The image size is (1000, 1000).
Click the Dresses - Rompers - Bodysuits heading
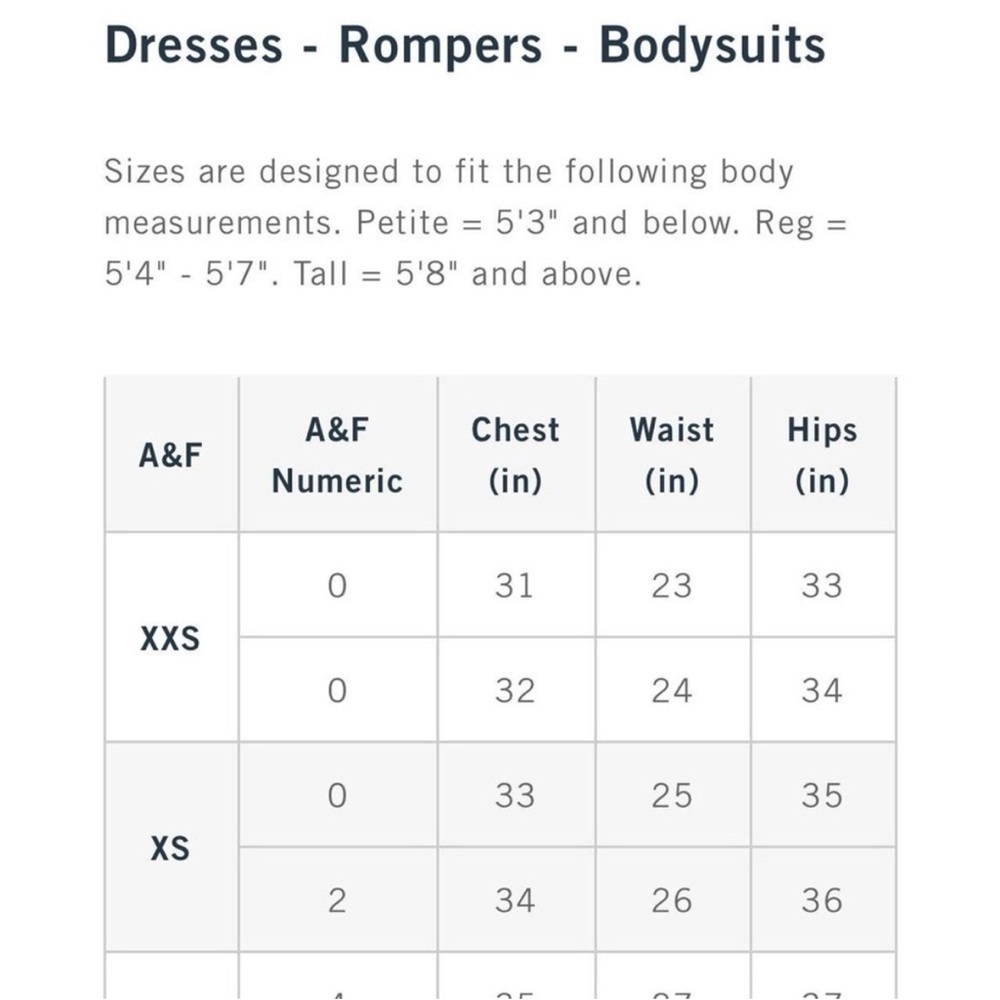[x=465, y=46]
